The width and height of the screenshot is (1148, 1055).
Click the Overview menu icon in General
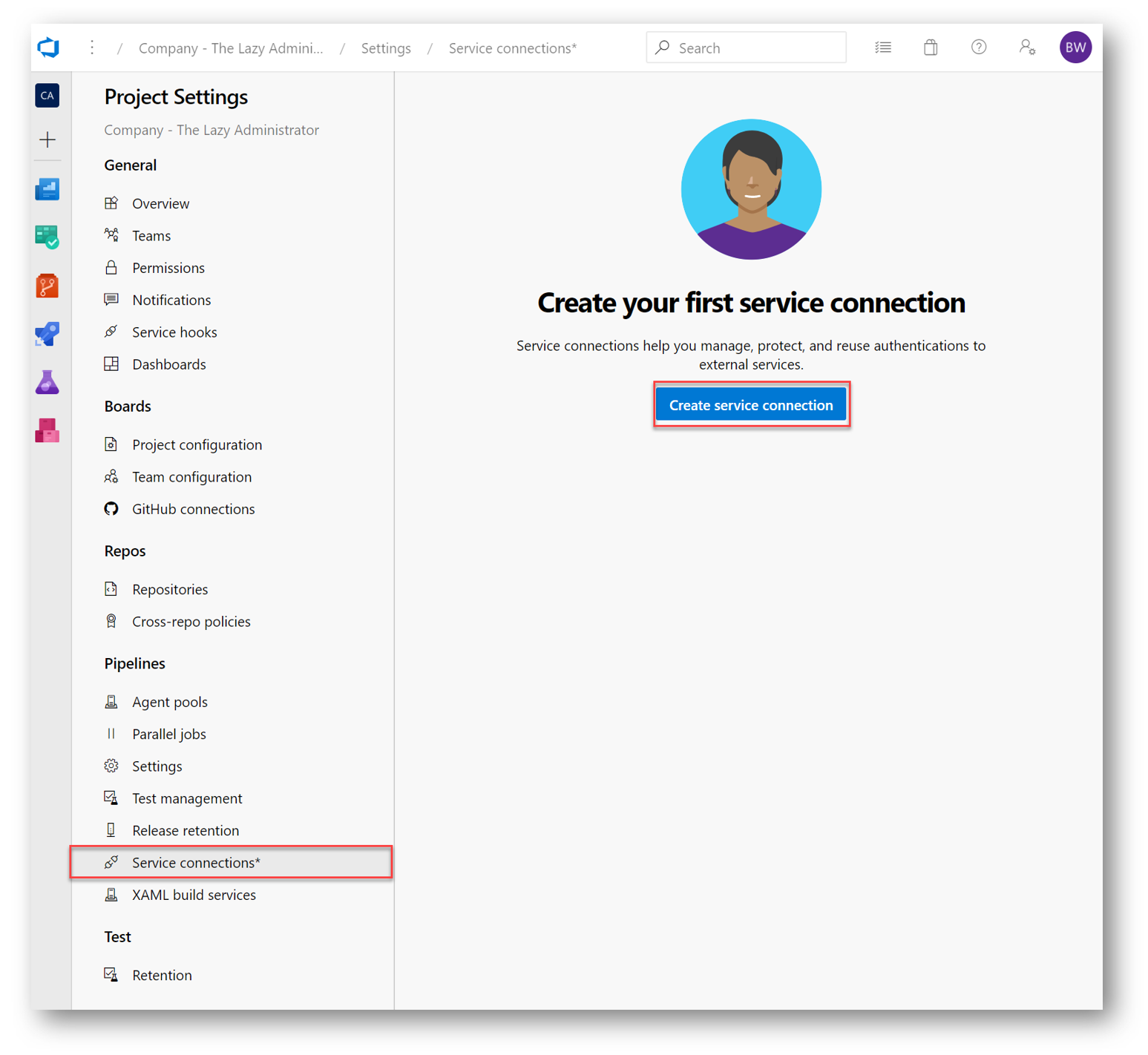coord(111,203)
